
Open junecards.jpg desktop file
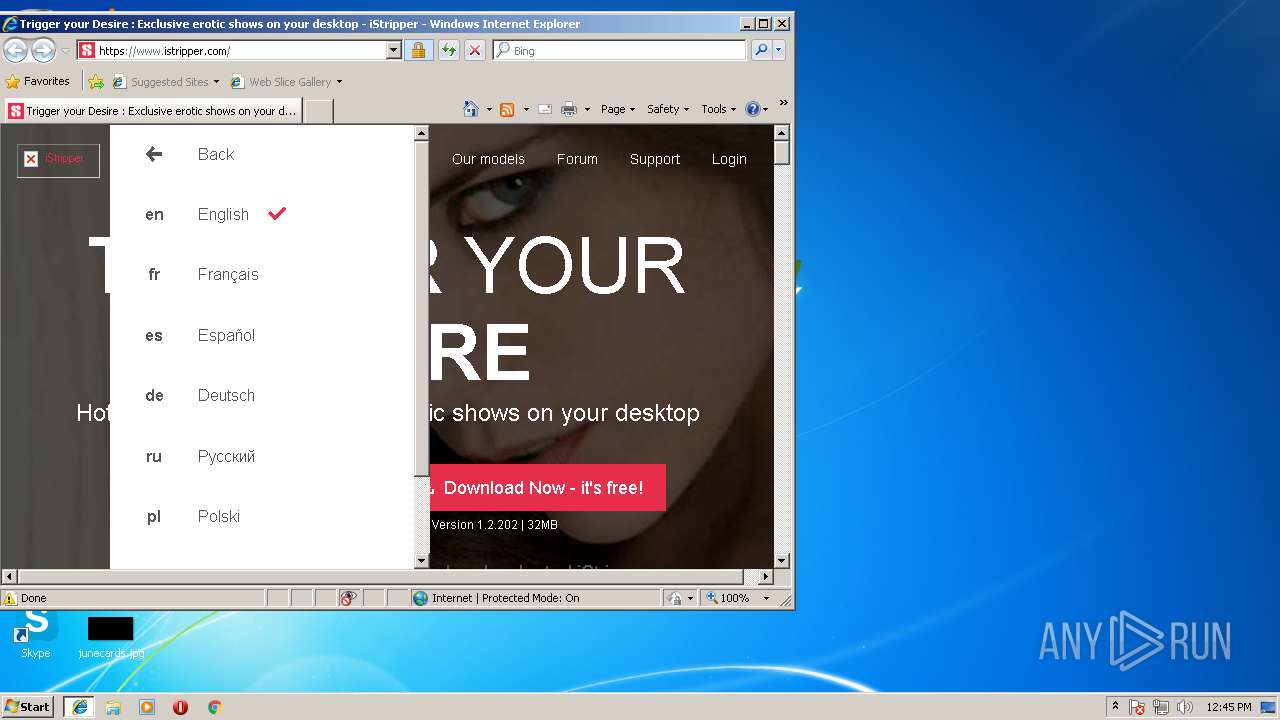pyautogui.click(x=111, y=637)
